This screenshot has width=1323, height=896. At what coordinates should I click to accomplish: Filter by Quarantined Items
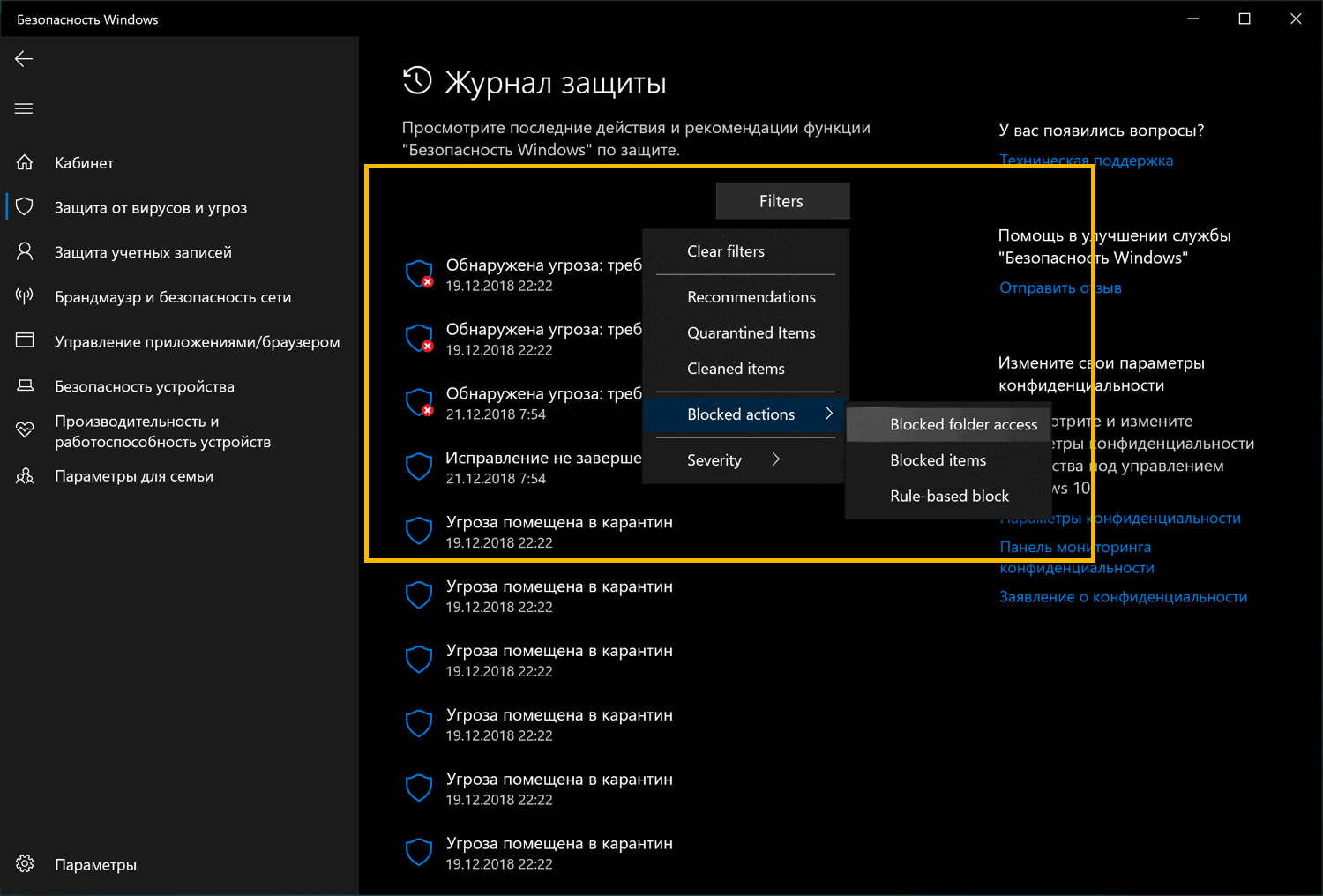coord(745,332)
